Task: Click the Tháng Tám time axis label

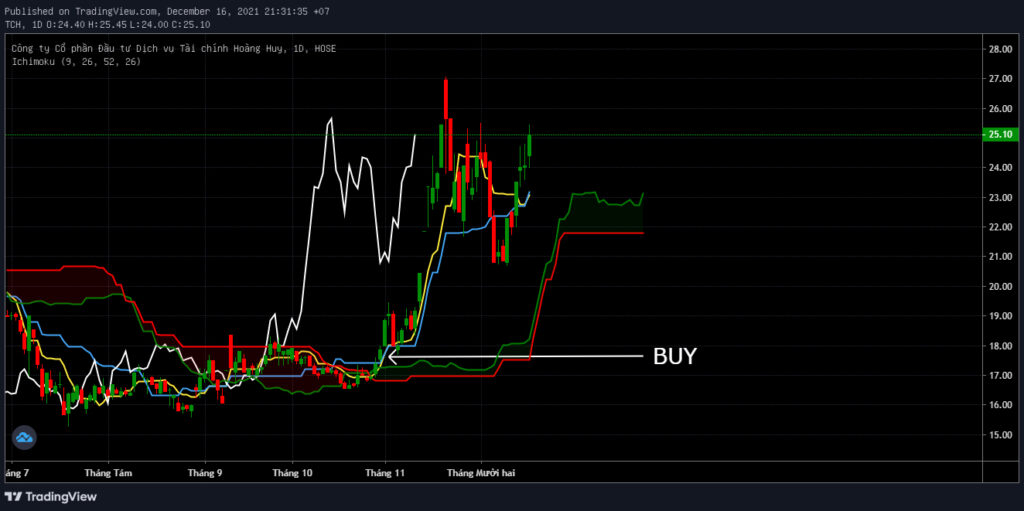Action: [108, 472]
